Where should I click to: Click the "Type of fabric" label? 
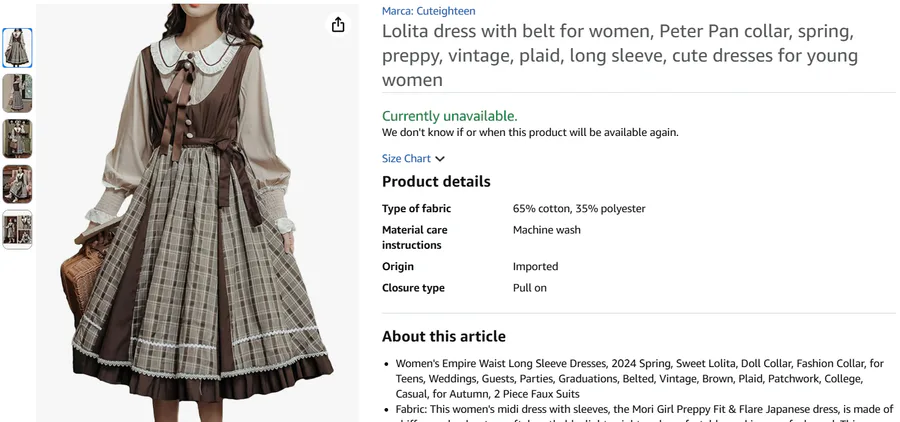click(416, 209)
